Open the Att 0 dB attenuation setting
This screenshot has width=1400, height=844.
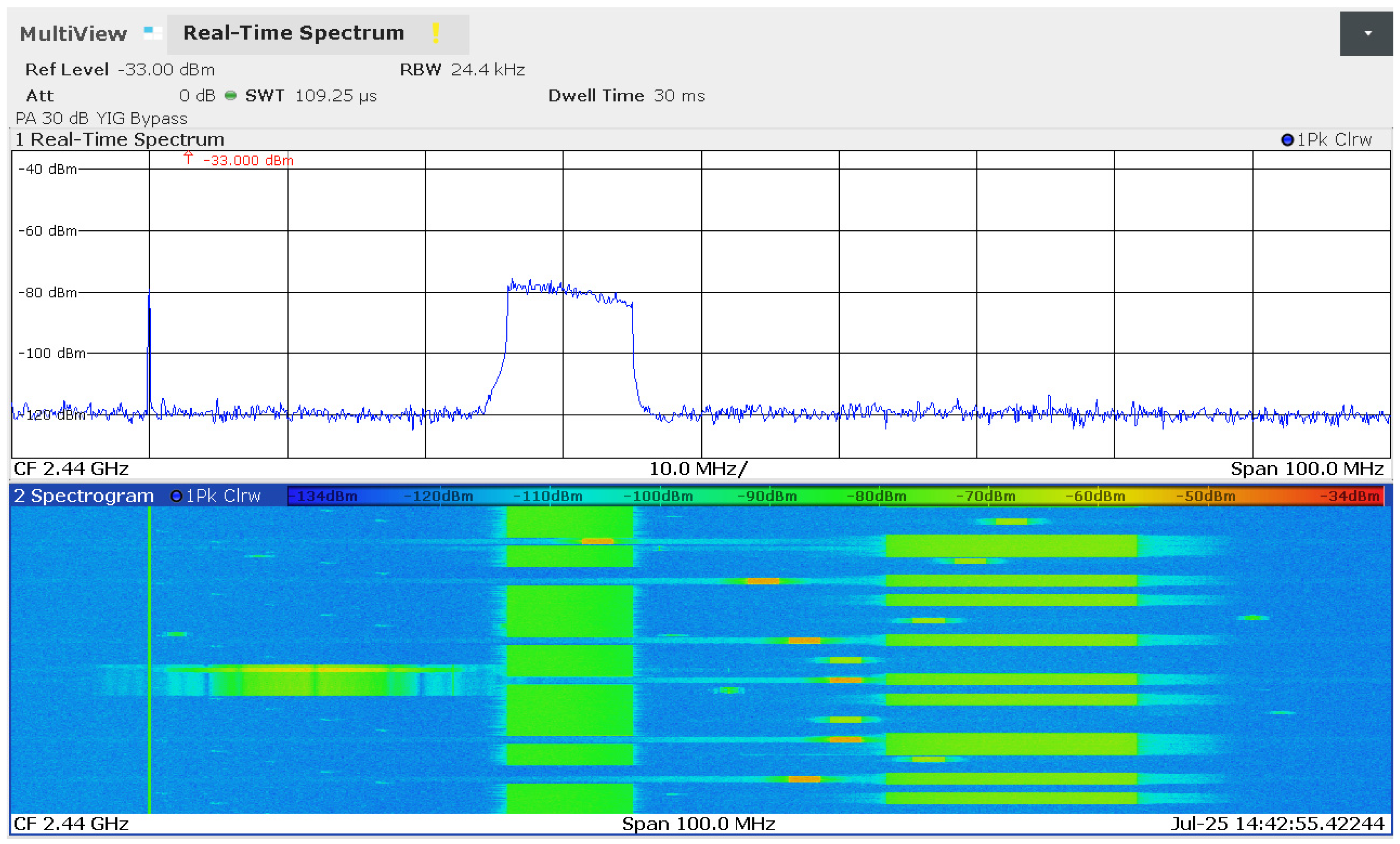121,96
